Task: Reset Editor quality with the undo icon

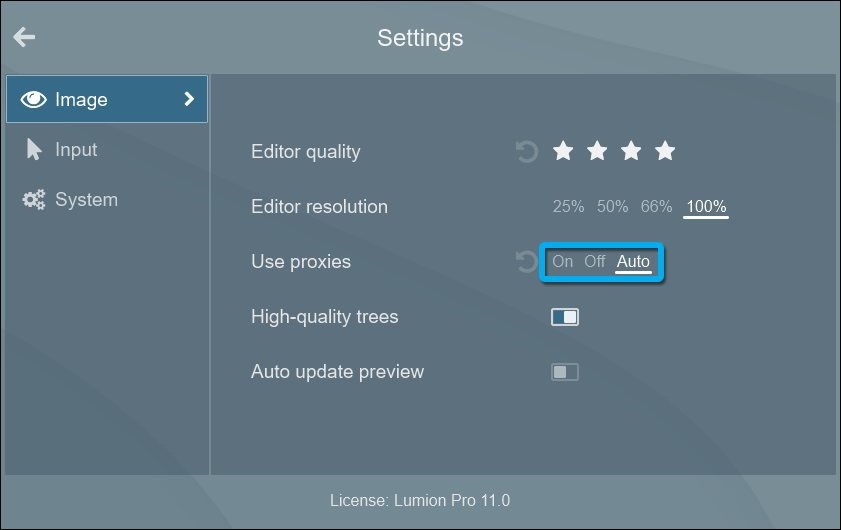Action: coord(526,152)
